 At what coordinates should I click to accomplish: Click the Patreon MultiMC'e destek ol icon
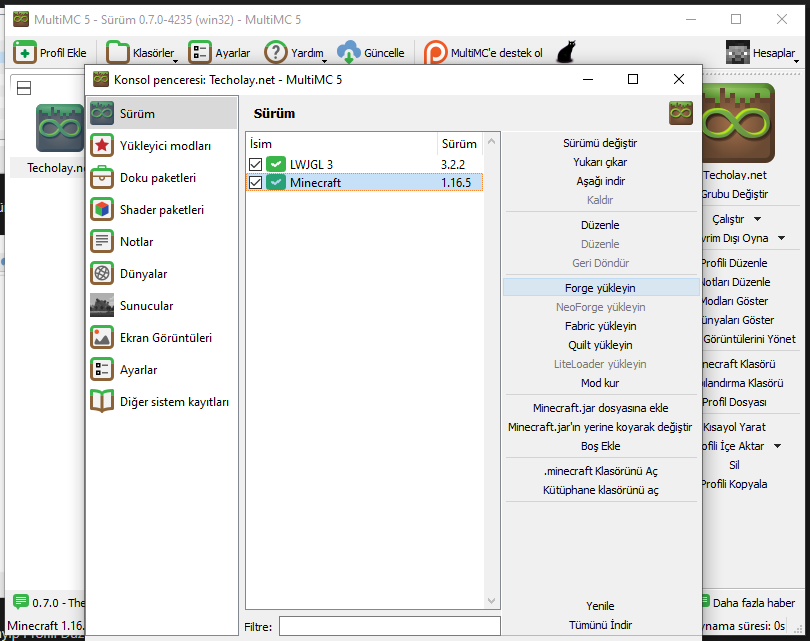click(435, 52)
